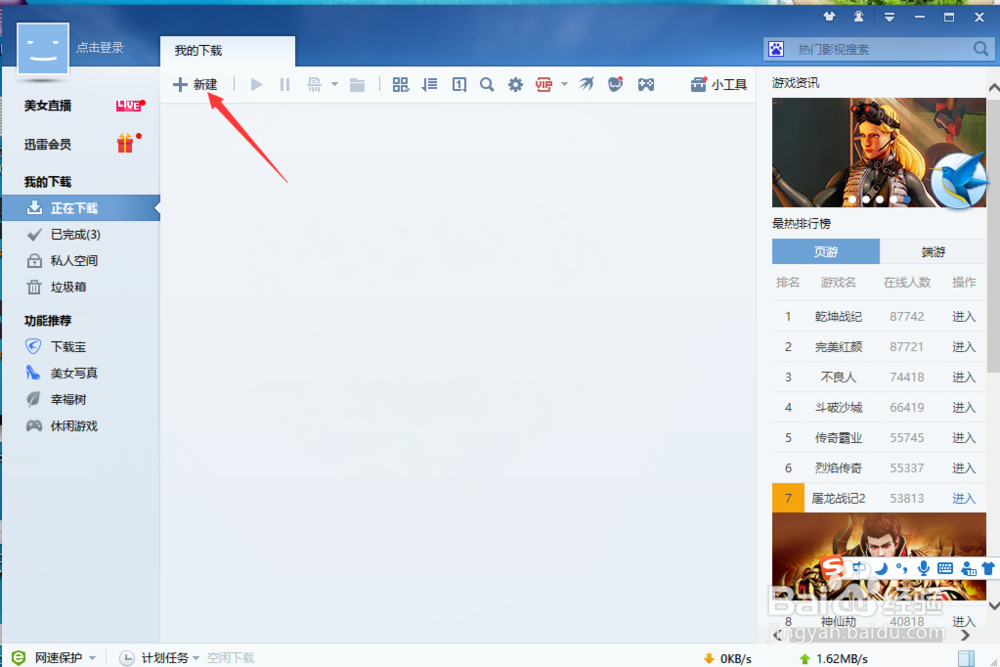The height and width of the screenshot is (667, 1000).
Task: Click the 计划任务 clock icon
Action: pos(127,657)
